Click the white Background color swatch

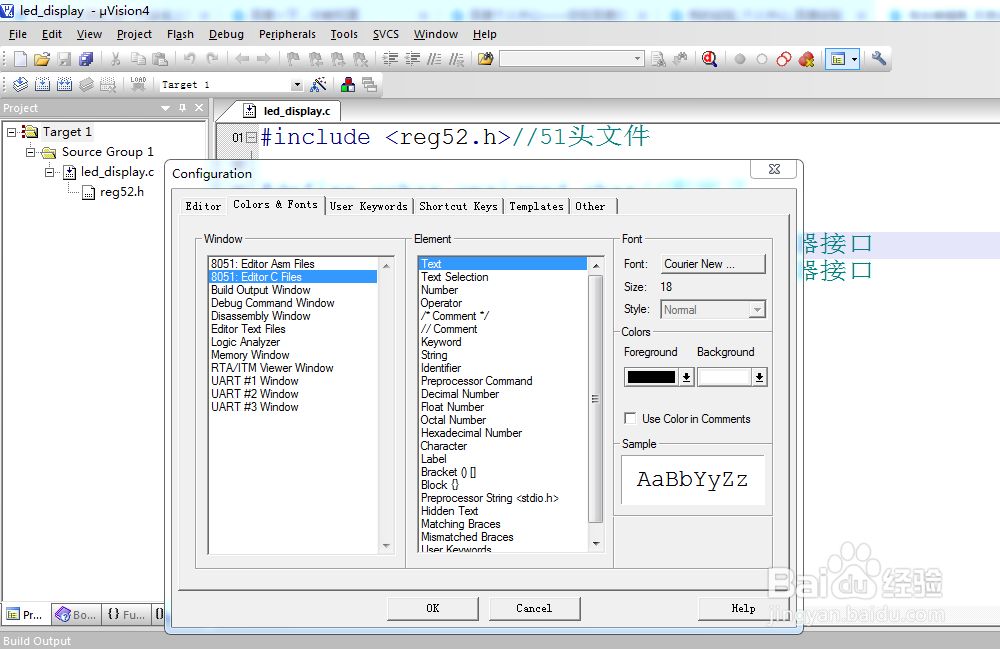[724, 377]
